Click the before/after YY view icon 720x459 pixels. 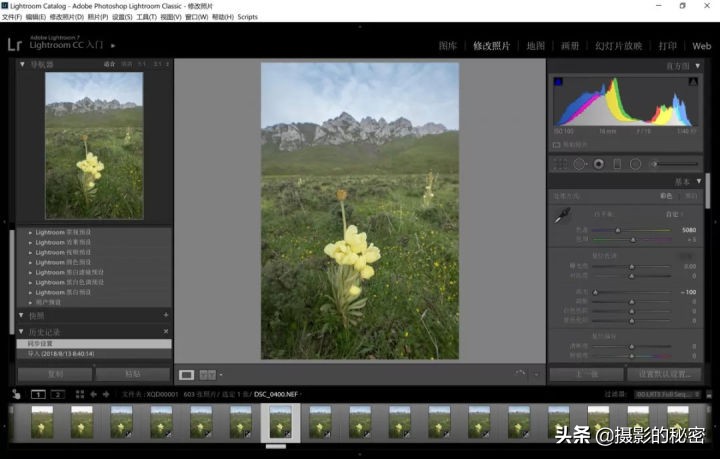[x=206, y=375]
